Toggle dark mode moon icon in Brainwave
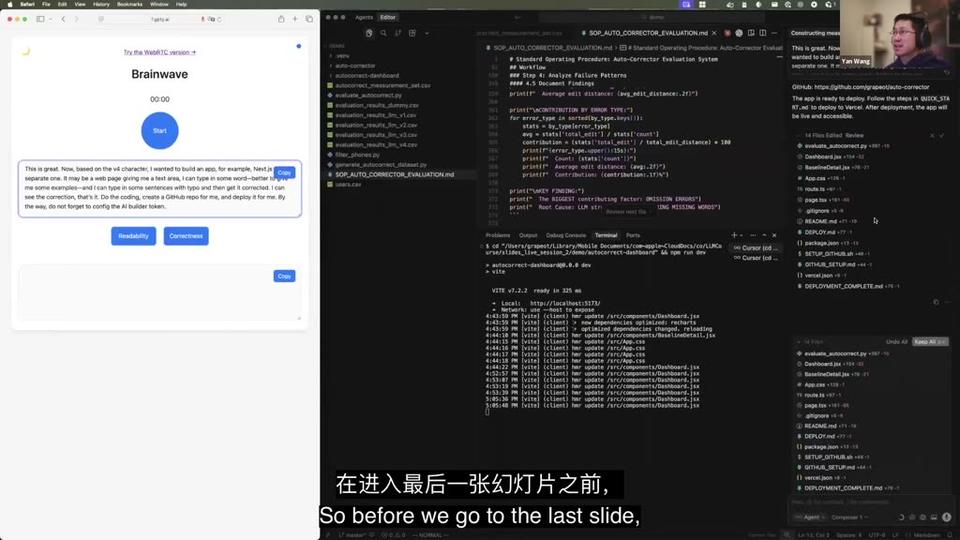960x540 pixels. click(26, 51)
